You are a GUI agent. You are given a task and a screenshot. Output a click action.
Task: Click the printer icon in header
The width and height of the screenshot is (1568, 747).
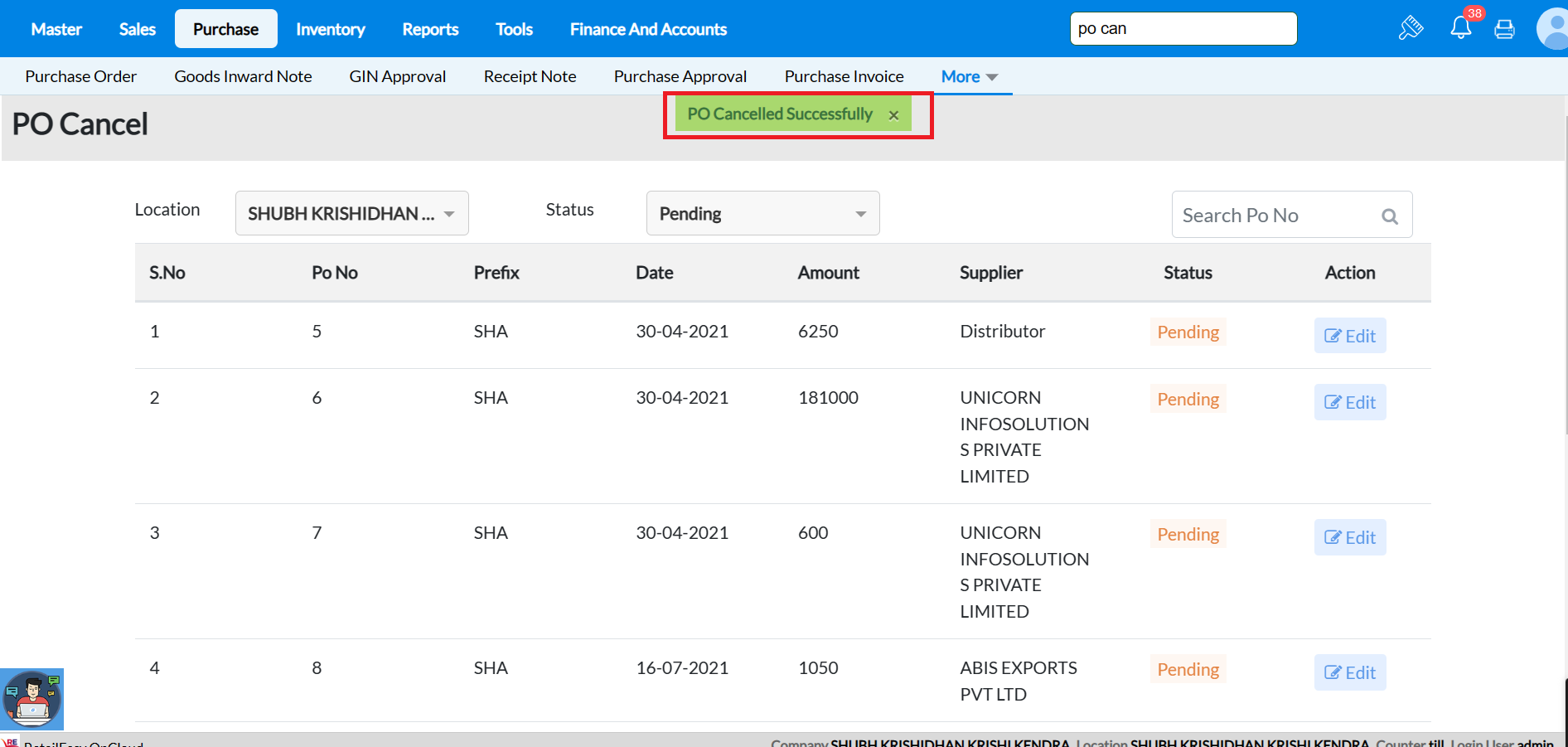pos(1504,29)
